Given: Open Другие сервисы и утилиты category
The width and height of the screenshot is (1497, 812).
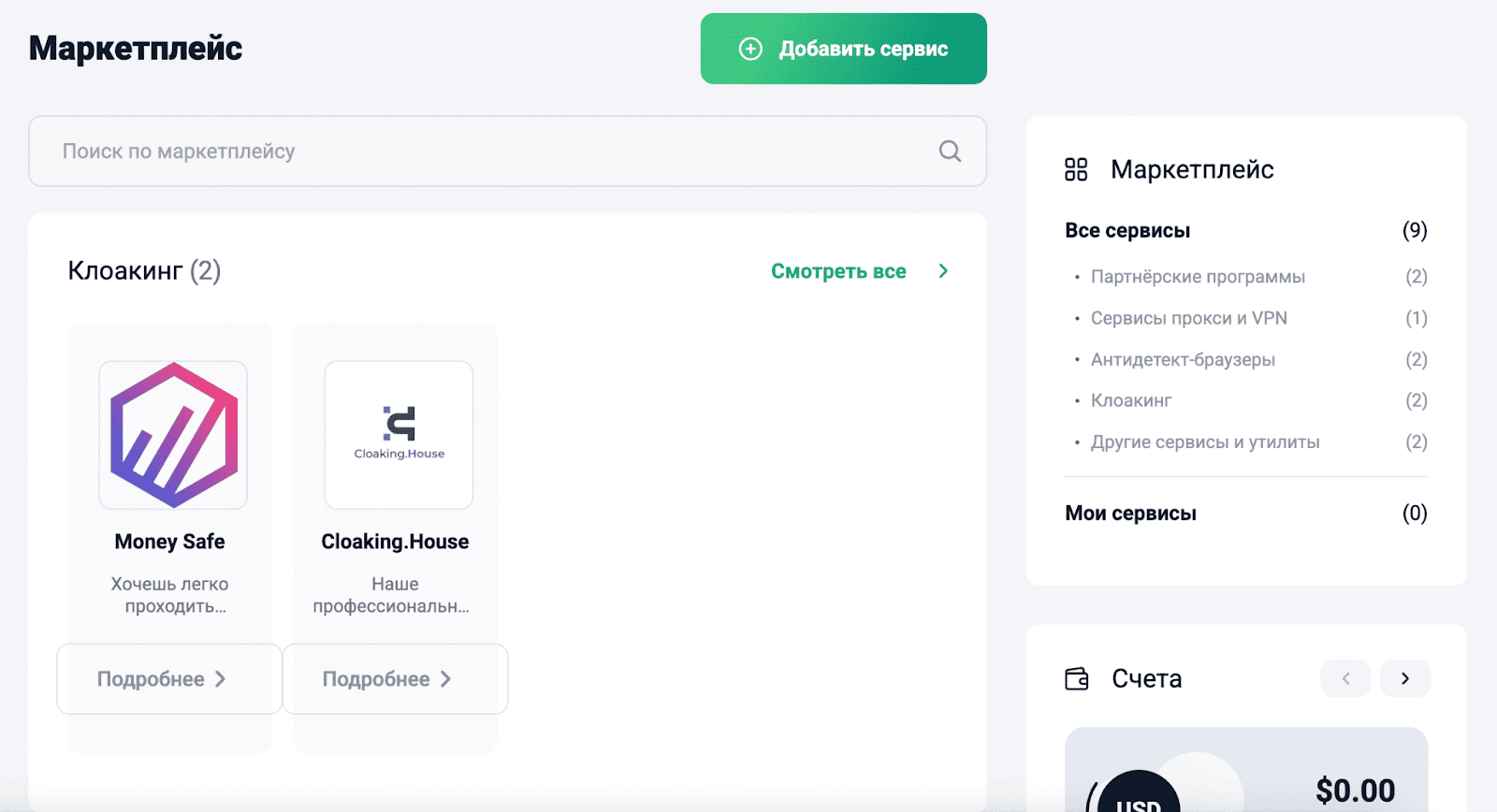Looking at the screenshot, I should pyautogui.click(x=1205, y=442).
